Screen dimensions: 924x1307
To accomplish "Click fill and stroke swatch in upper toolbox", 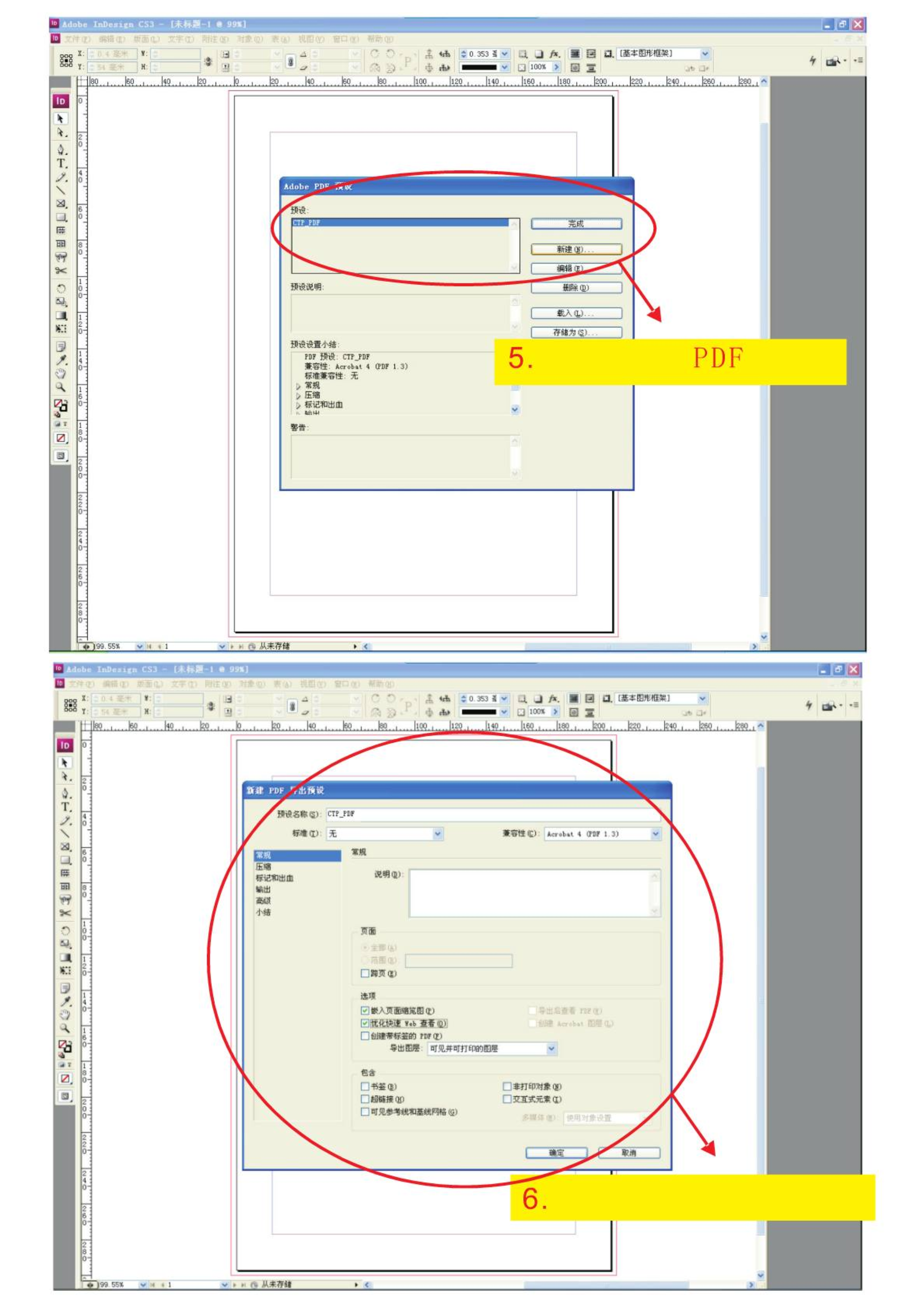I will point(61,406).
